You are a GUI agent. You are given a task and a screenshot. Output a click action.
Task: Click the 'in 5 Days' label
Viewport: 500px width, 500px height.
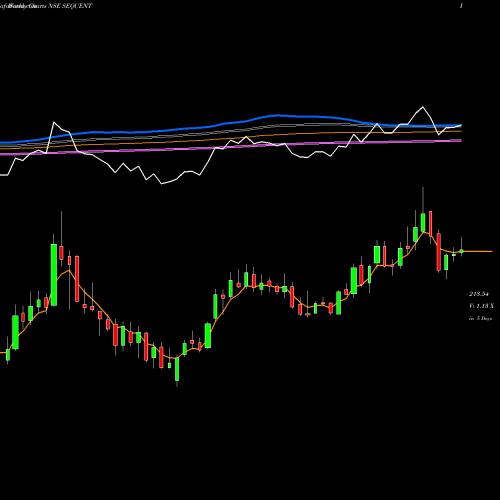click(x=480, y=318)
